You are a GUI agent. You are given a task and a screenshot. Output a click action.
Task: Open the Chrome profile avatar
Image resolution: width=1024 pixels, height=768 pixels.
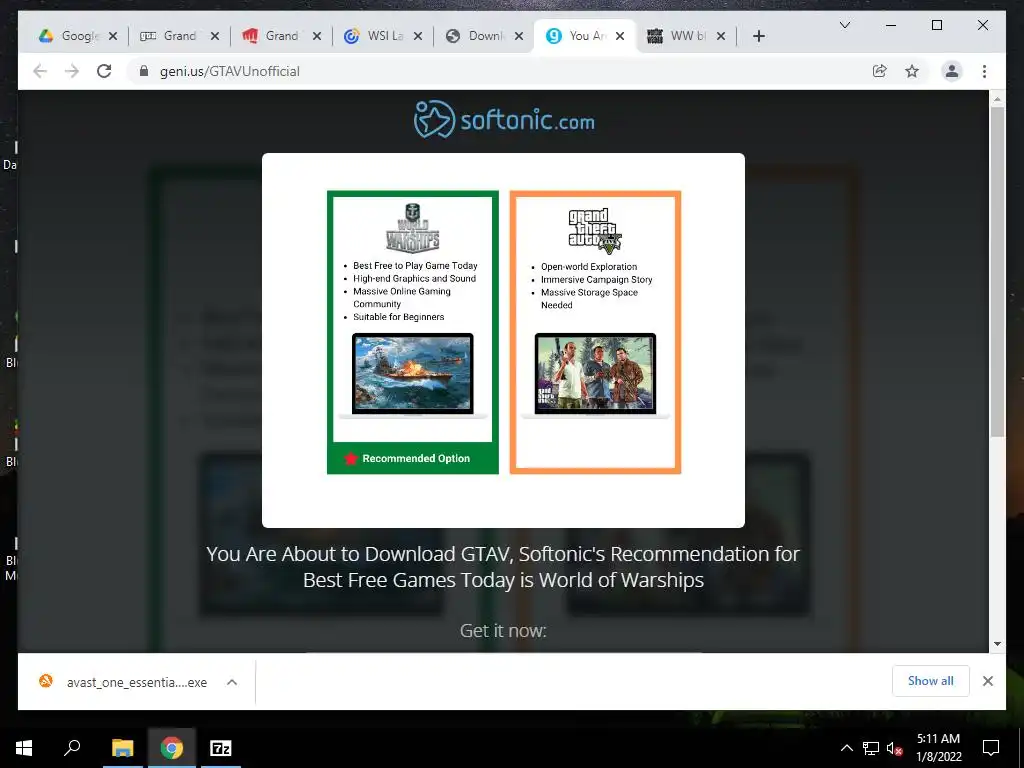click(952, 71)
